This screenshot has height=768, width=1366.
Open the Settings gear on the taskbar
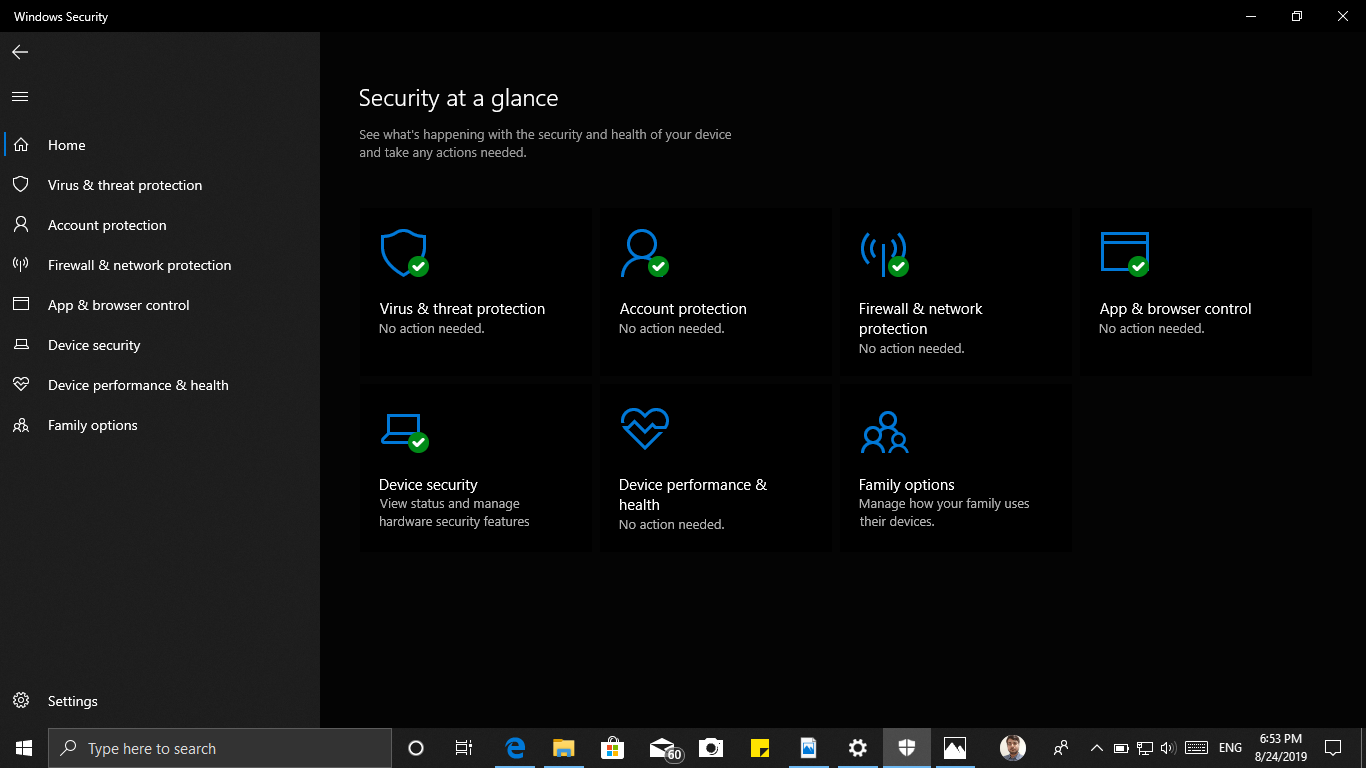[857, 748]
